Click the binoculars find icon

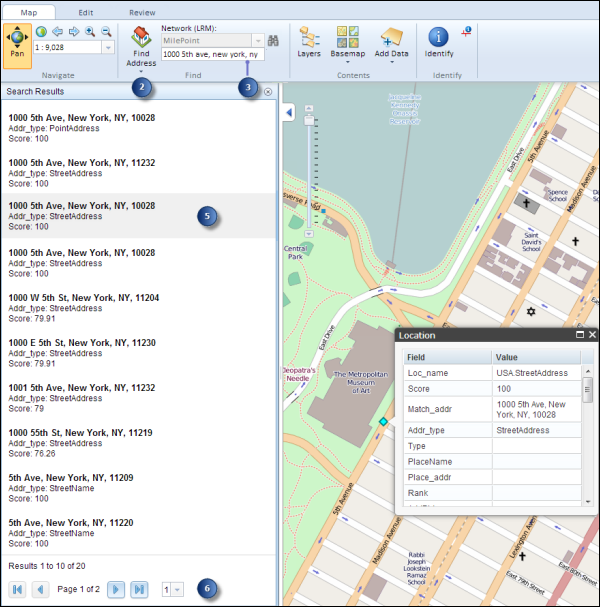(x=272, y=39)
